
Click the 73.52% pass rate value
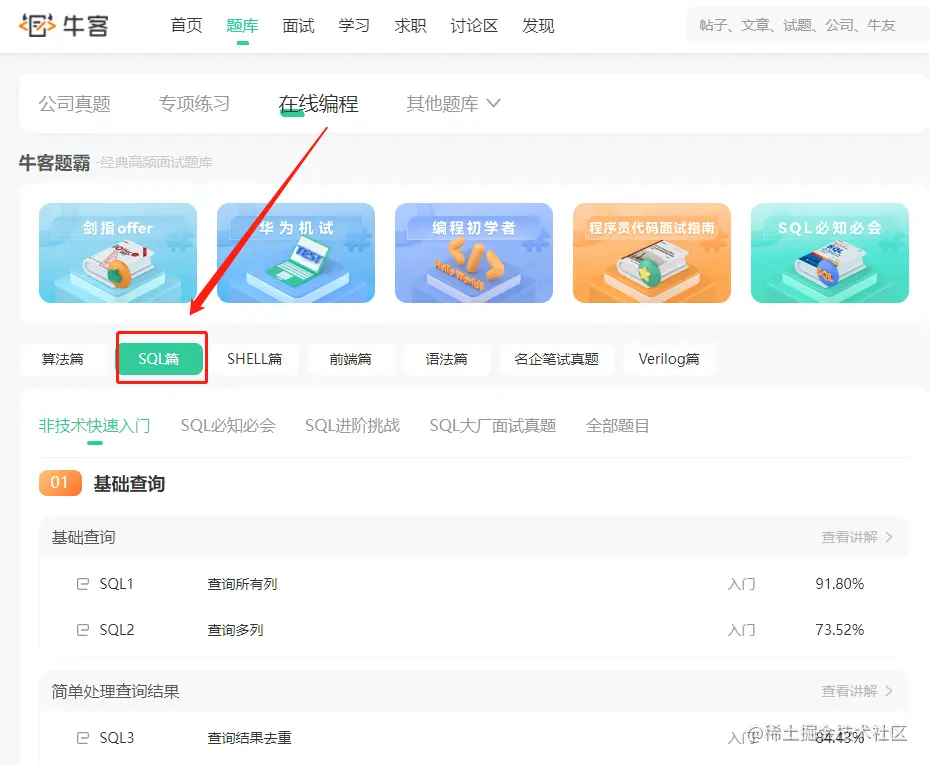pyautogui.click(x=840, y=630)
